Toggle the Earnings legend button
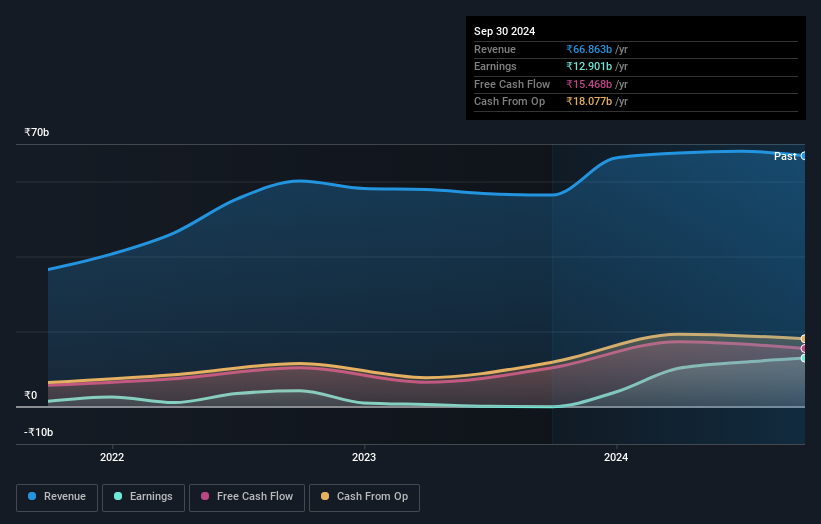 click(x=143, y=497)
